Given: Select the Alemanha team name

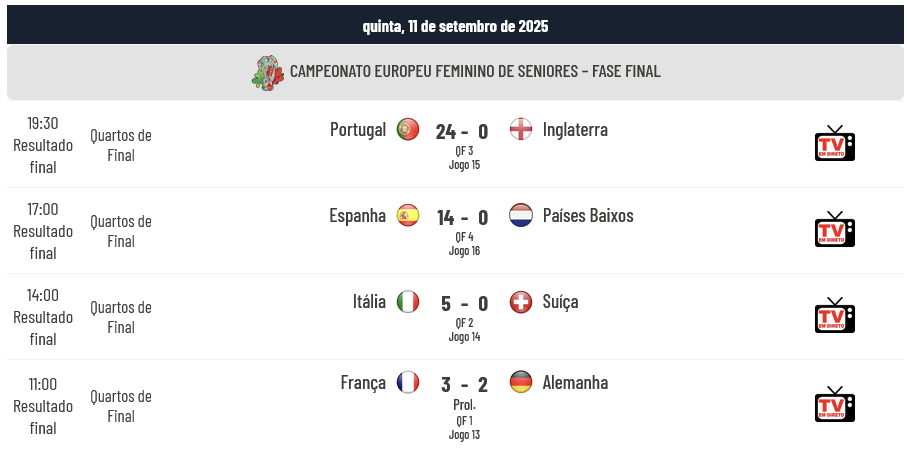Looking at the screenshot, I should pyautogui.click(x=575, y=382).
